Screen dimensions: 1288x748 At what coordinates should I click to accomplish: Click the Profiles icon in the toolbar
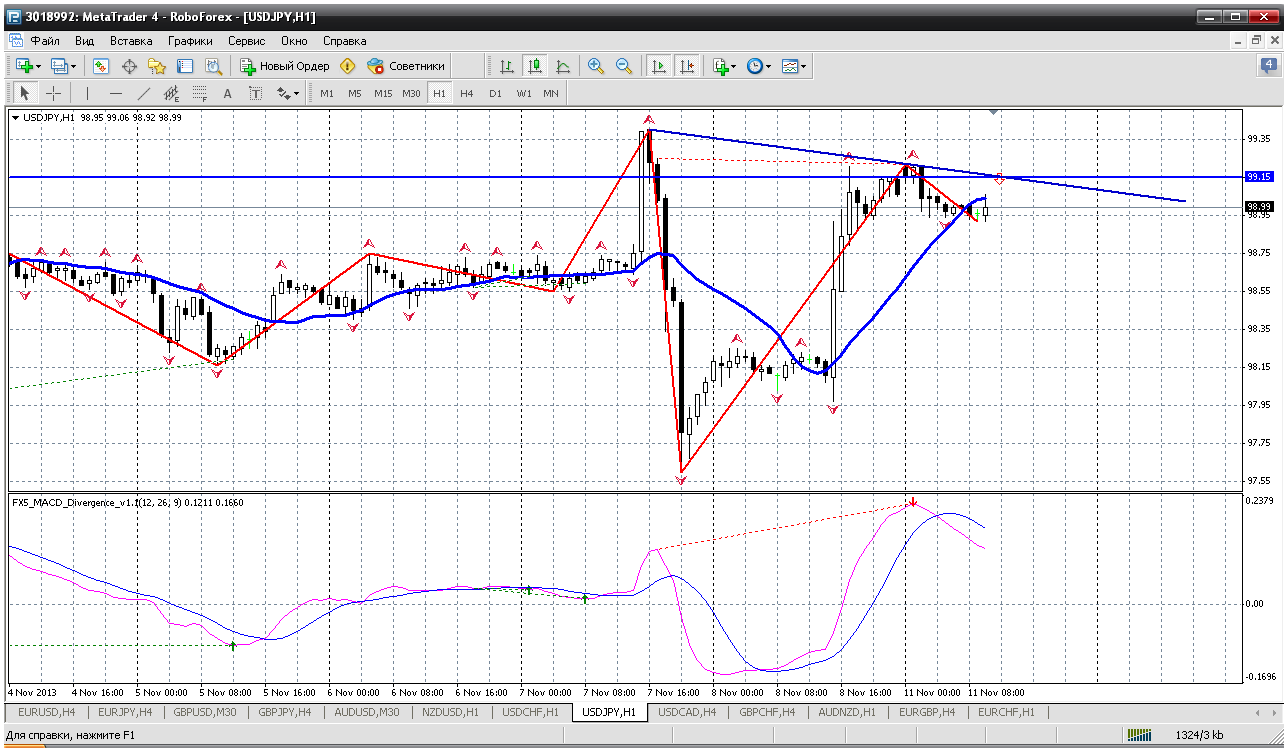coord(59,66)
